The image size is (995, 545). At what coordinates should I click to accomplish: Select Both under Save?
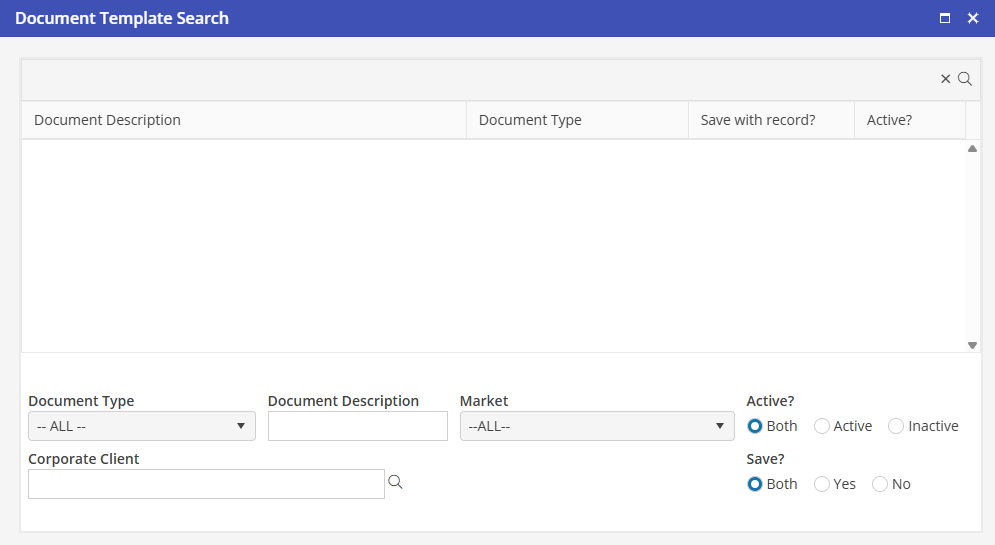[x=755, y=484]
